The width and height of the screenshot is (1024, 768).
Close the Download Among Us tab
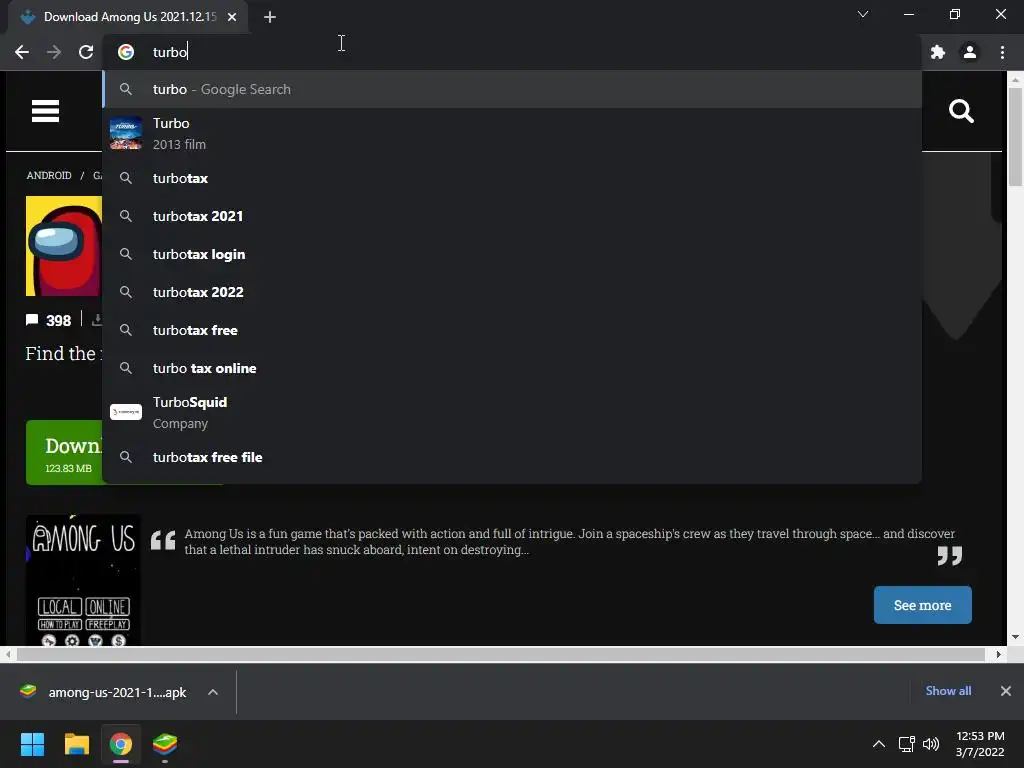coord(232,17)
